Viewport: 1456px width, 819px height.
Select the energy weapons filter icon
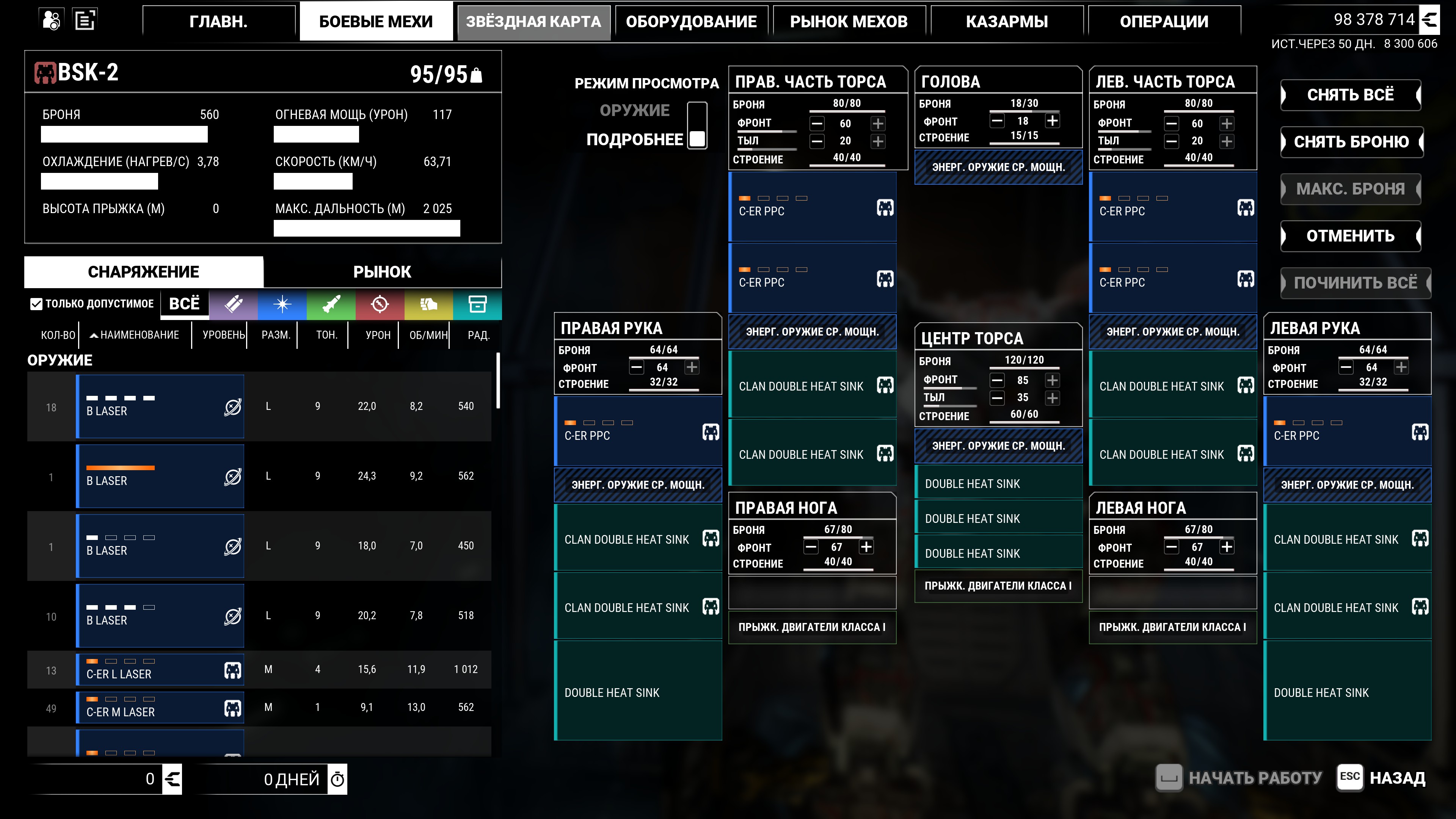[x=282, y=304]
